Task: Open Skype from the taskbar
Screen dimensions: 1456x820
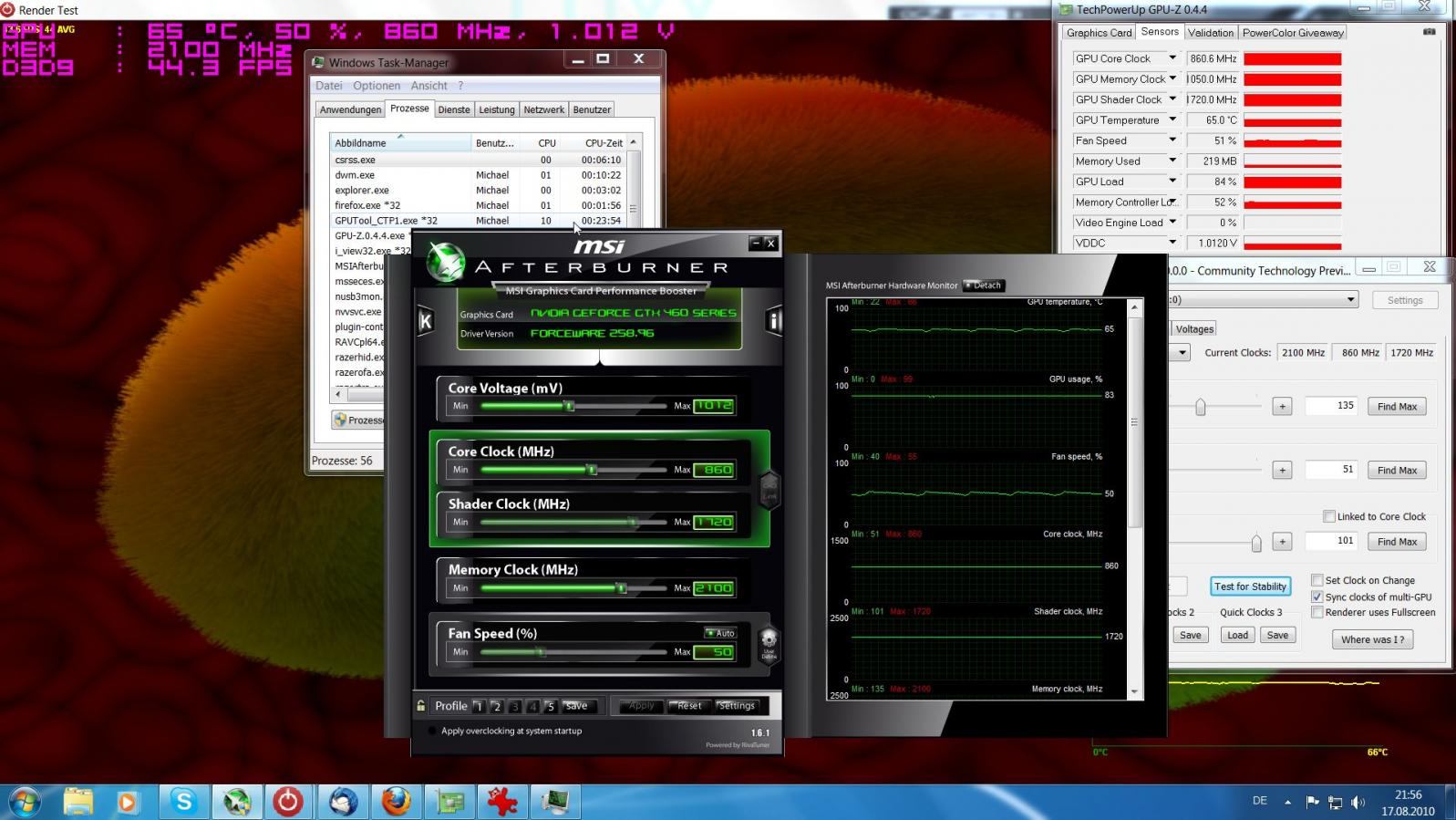Action: point(184,802)
